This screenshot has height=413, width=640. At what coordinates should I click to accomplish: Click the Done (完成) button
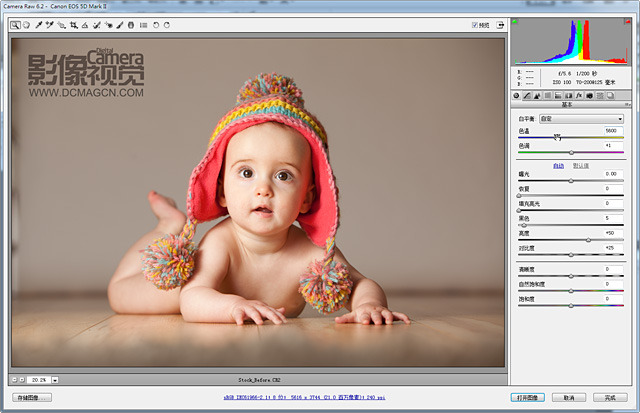pyautogui.click(x=610, y=397)
